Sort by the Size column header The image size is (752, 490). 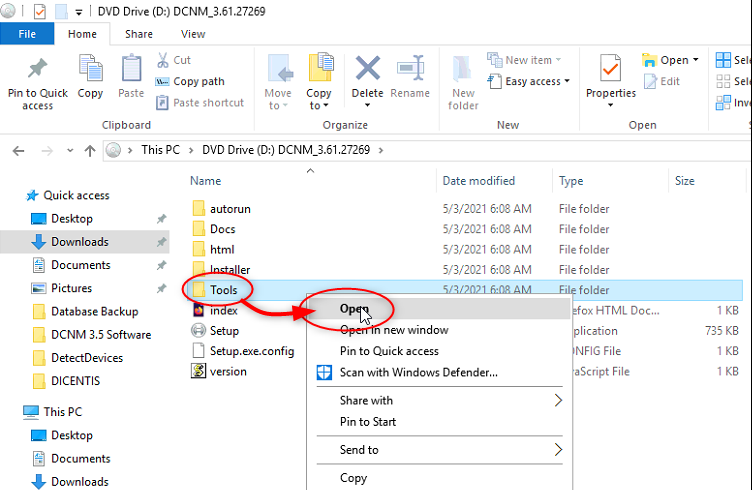pyautogui.click(x=684, y=181)
